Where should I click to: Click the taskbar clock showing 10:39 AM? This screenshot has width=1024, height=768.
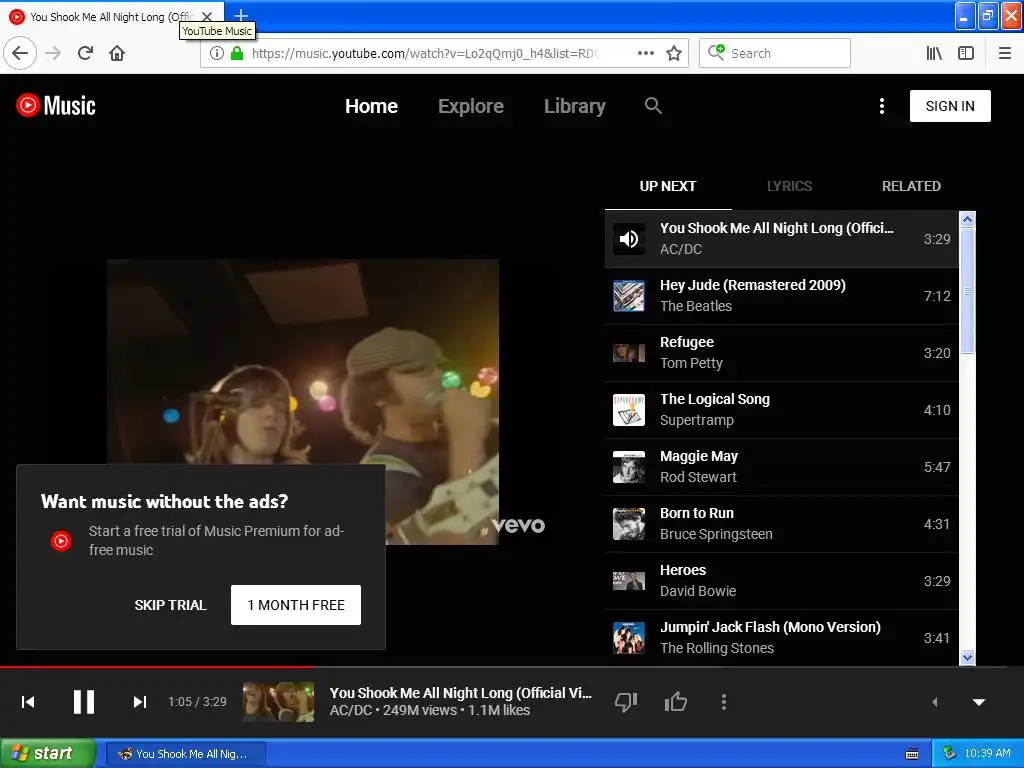point(987,754)
